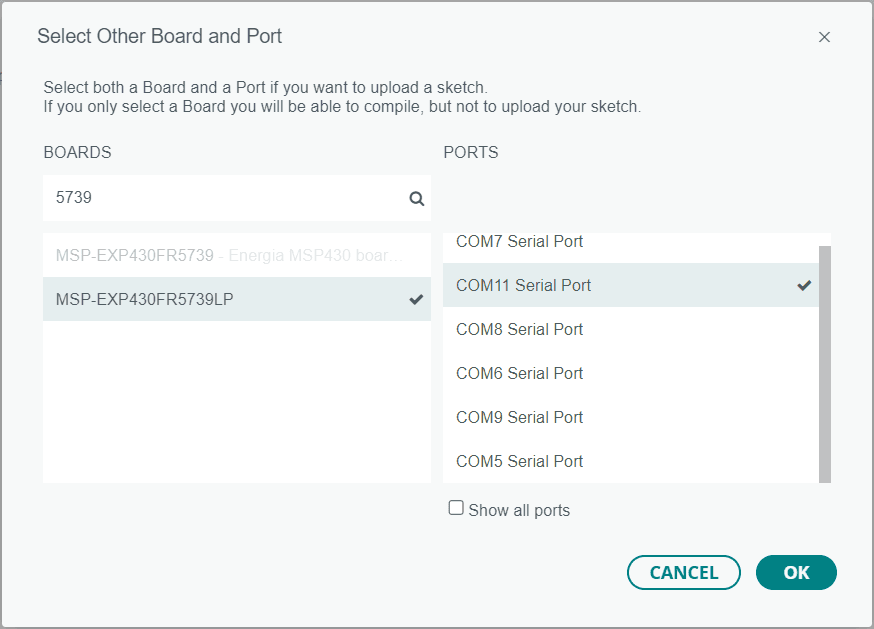Click the checkmark next to MSP-EXP430FR5739LP
This screenshot has width=874, height=629.
pos(416,299)
